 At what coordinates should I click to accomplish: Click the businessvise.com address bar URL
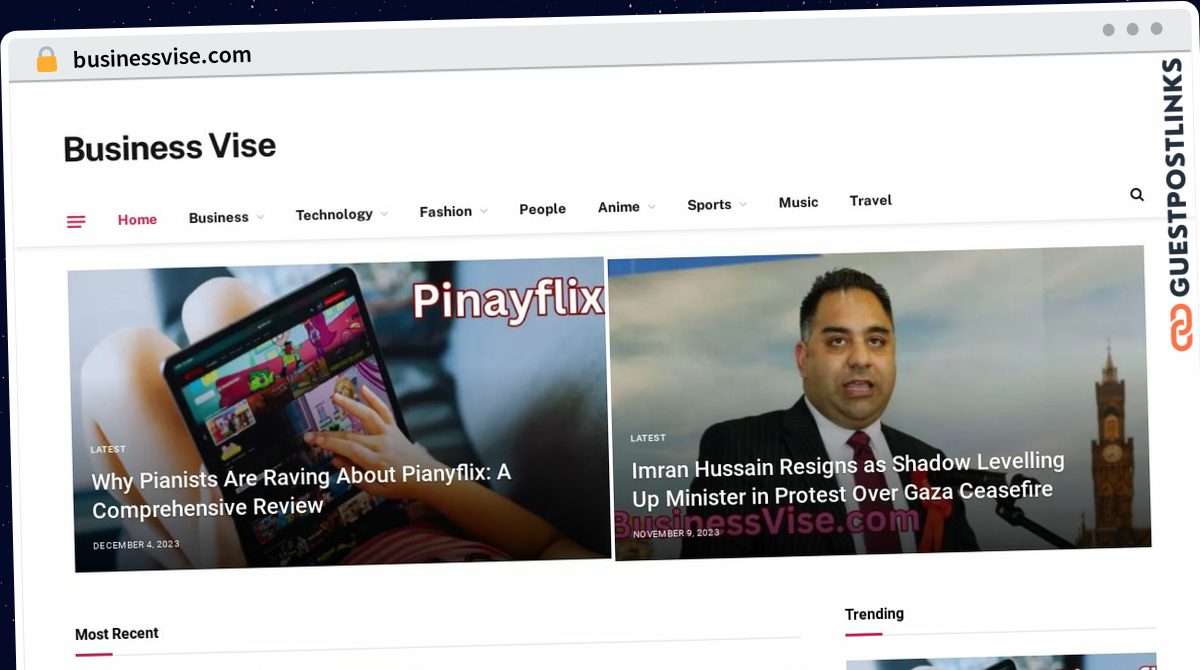tap(162, 57)
